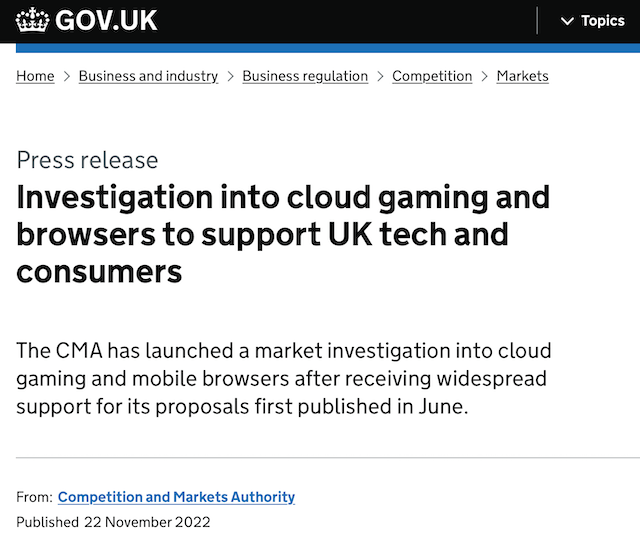The image size is (640, 541).
Task: Navigate to the Competition breadcrumb
Action: [432, 76]
